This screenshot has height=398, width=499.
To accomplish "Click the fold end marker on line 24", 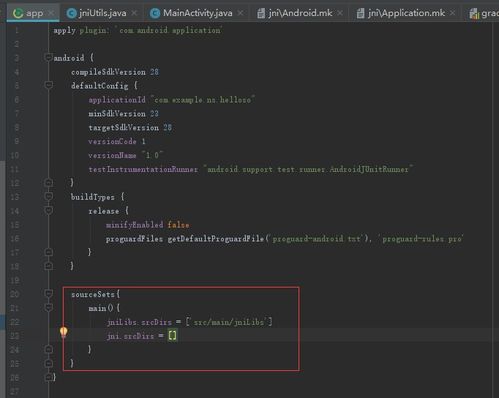I will point(48,349).
